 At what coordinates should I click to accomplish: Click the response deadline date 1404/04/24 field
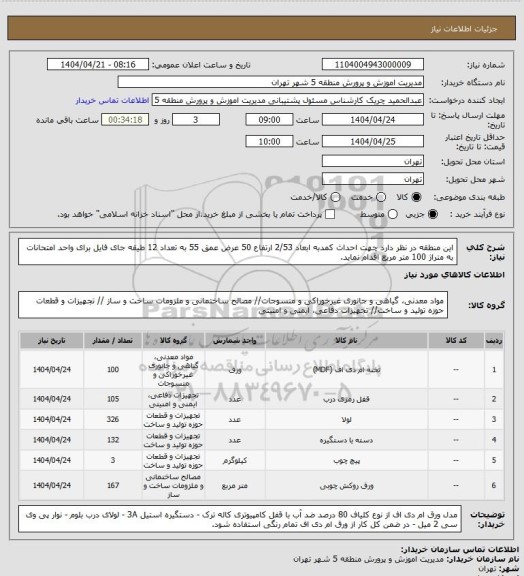point(373,120)
